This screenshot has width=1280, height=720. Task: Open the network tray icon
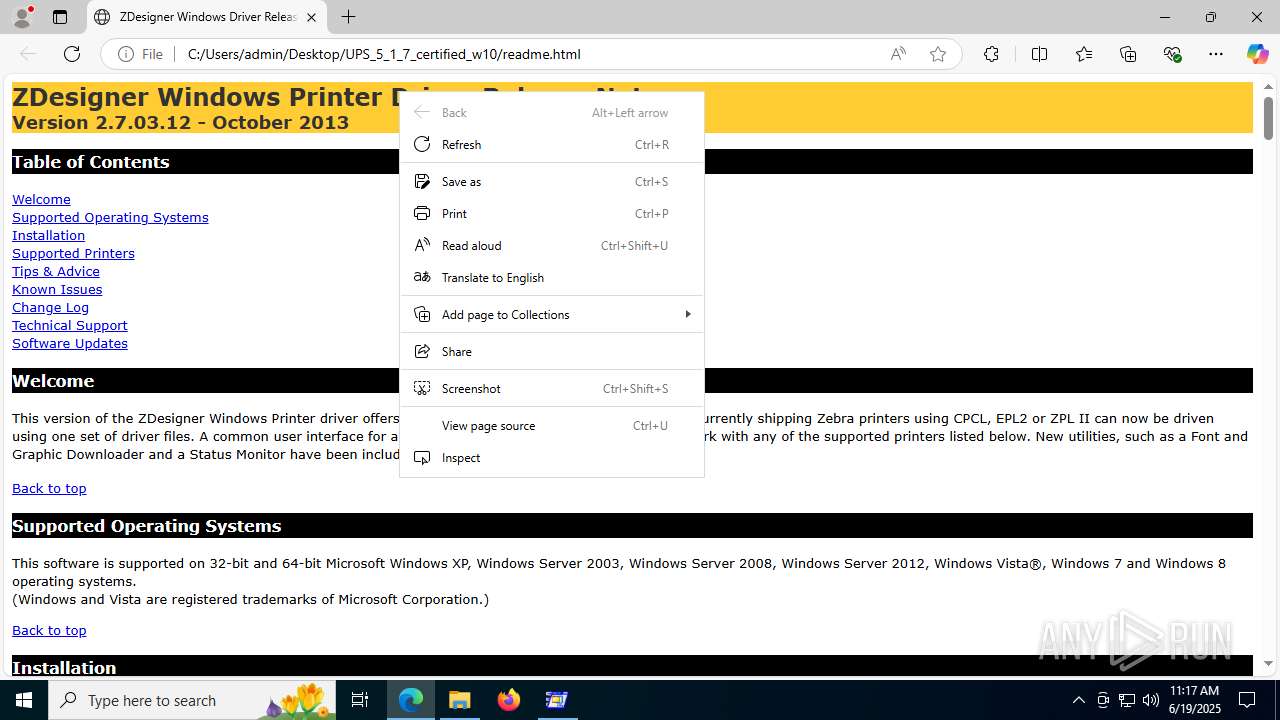[1127, 700]
